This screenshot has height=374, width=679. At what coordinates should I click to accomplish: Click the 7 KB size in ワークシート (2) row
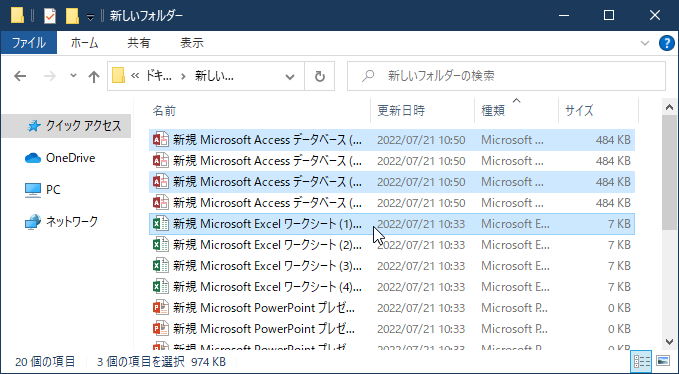[x=619, y=245]
